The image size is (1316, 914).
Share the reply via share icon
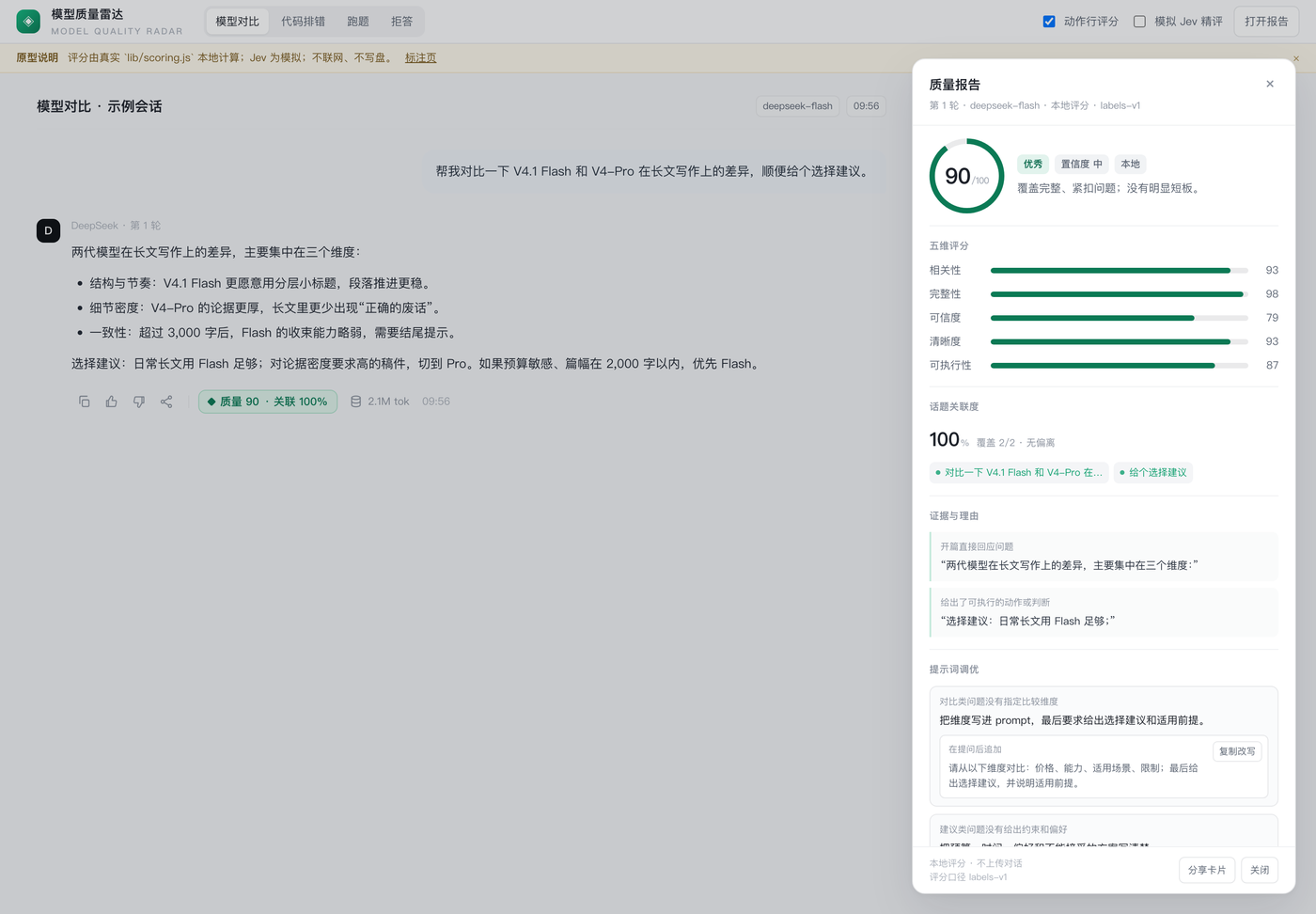166,402
